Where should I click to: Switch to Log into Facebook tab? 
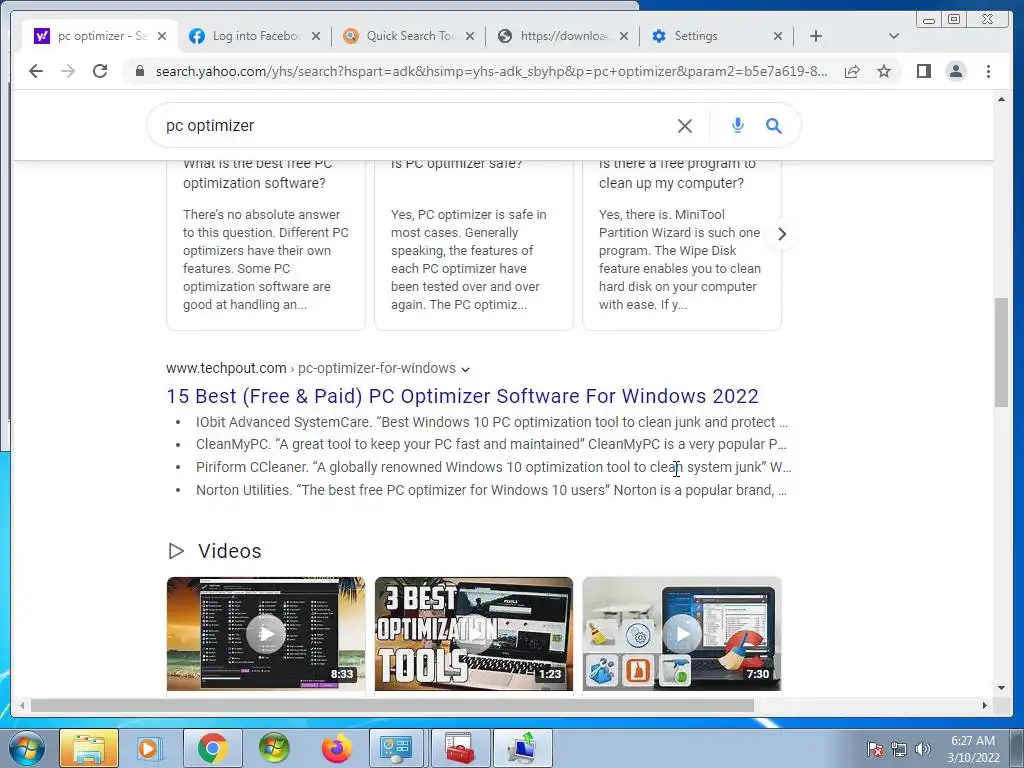point(255,36)
